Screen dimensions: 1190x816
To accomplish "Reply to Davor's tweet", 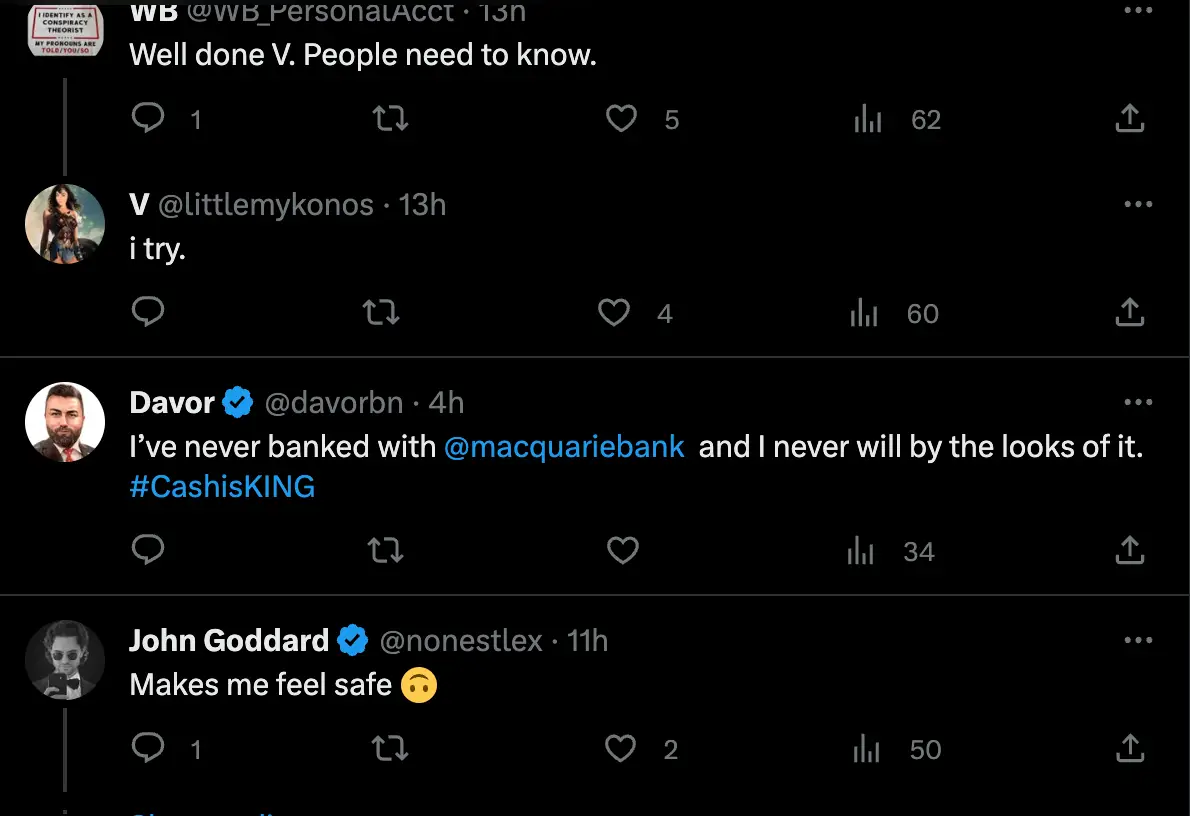I will tap(148, 550).
